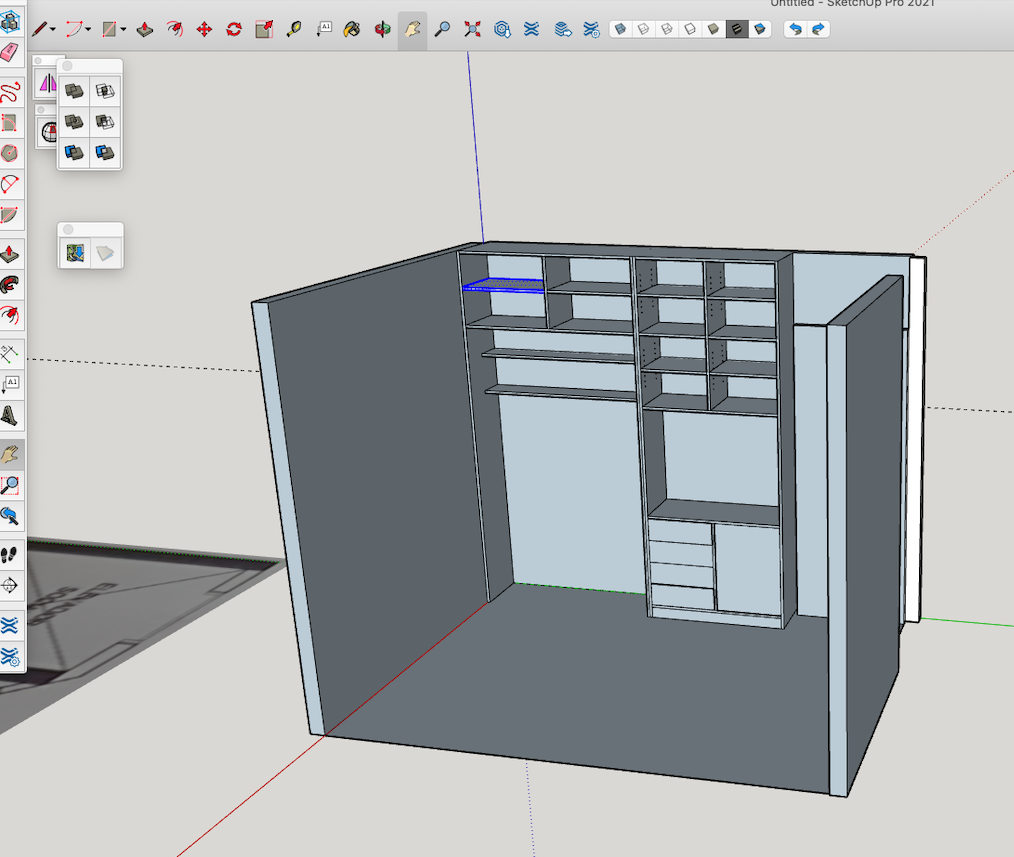Open the Shape tool dropdown arrow
Image resolution: width=1014 pixels, height=857 pixels.
point(123,29)
